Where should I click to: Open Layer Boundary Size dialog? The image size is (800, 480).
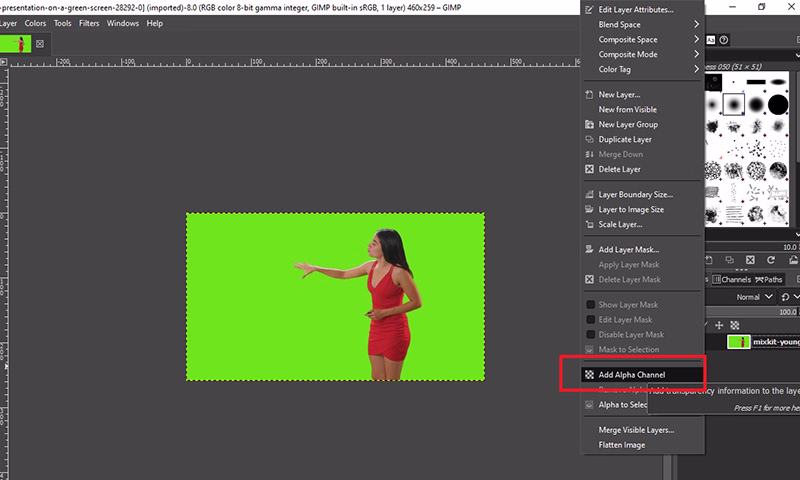click(x=642, y=194)
